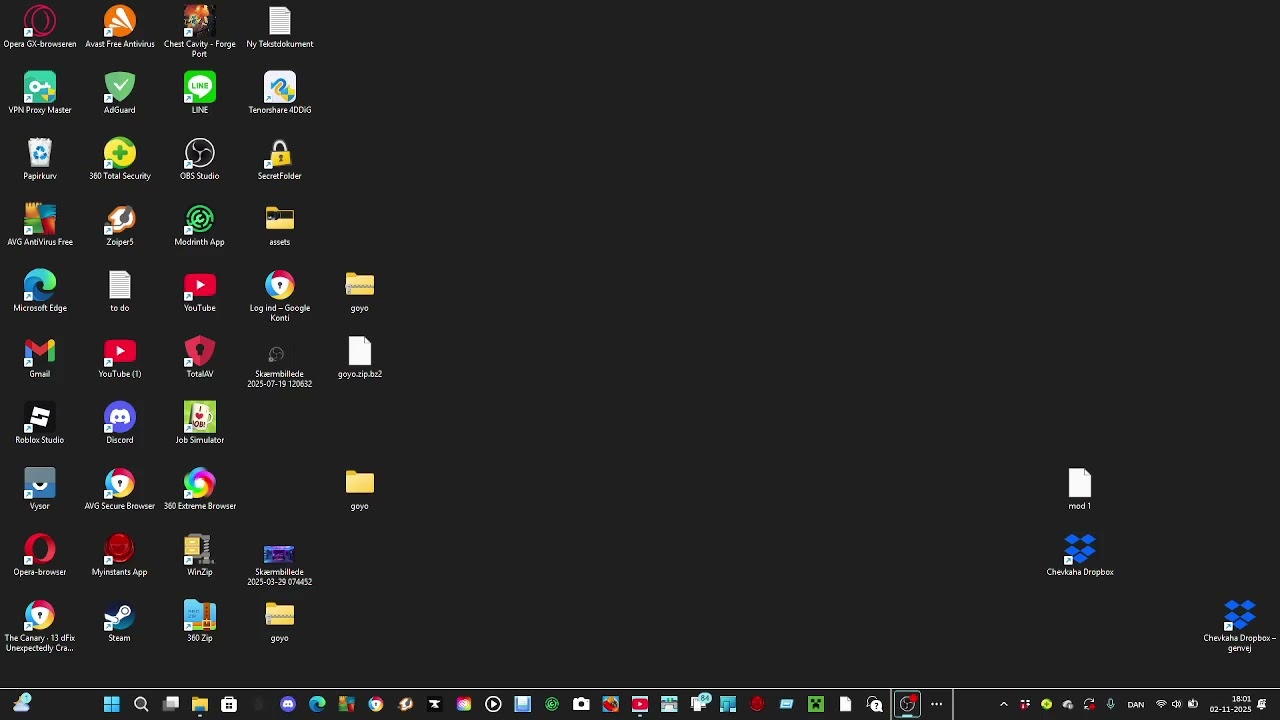
Task: Select the Microsoft Edge desktop shortcut
Action: click(40, 291)
